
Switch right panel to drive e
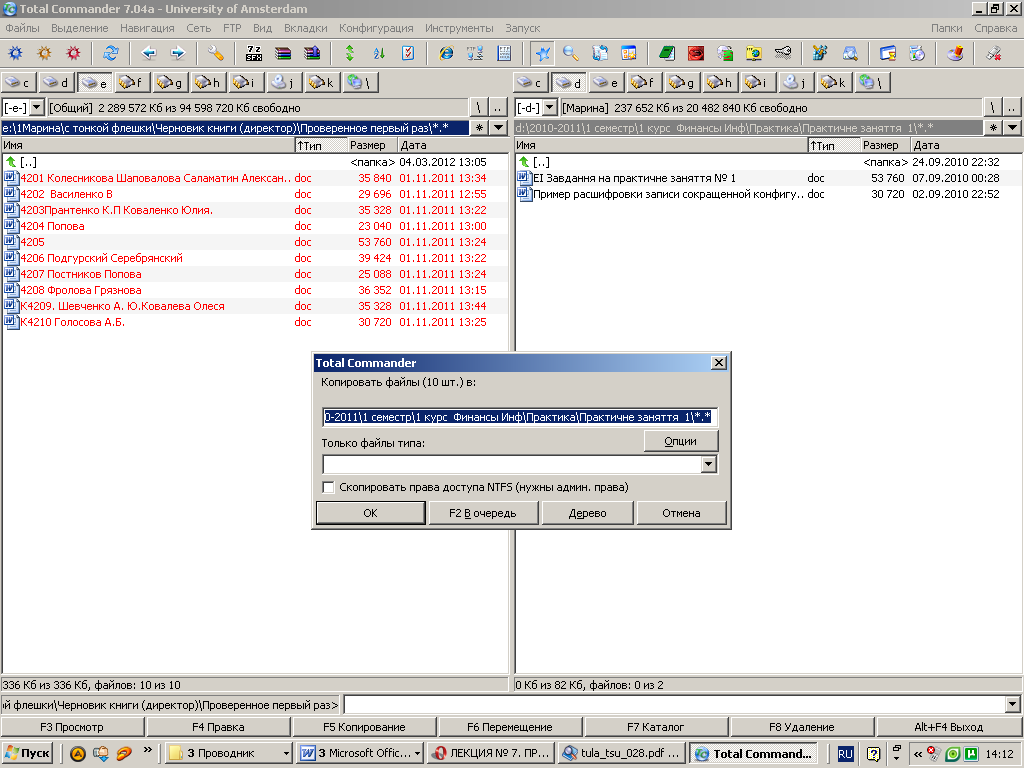[x=607, y=82]
